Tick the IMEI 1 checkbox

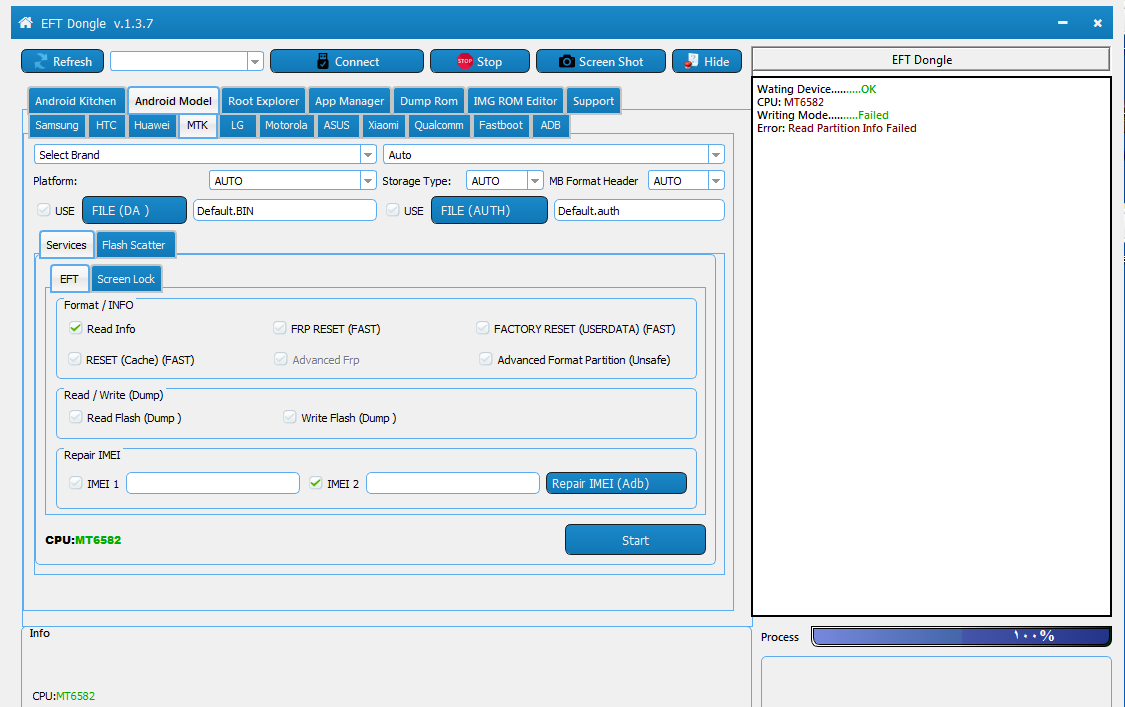[75, 483]
